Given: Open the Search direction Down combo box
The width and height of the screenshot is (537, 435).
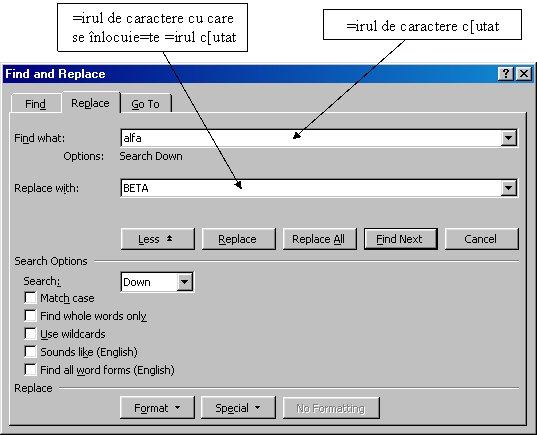Looking at the screenshot, I should click(x=158, y=282).
